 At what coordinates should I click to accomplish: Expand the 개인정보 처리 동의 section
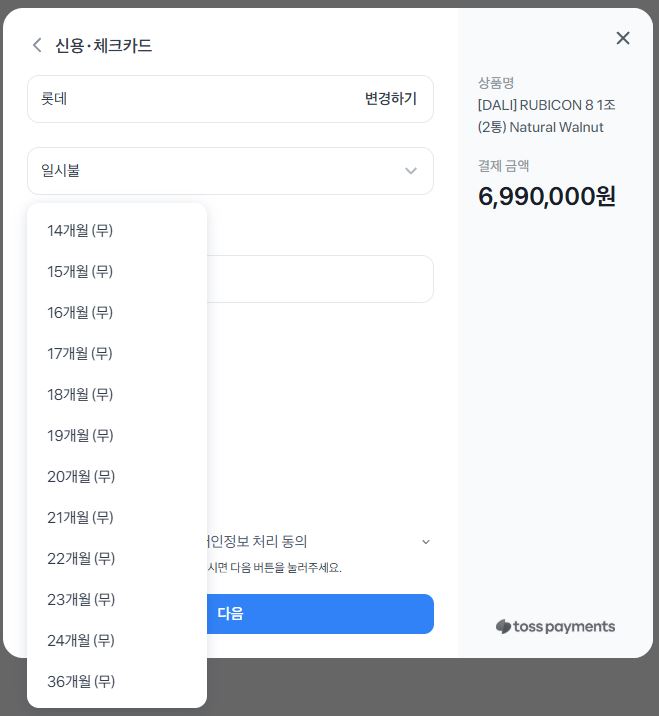425,542
